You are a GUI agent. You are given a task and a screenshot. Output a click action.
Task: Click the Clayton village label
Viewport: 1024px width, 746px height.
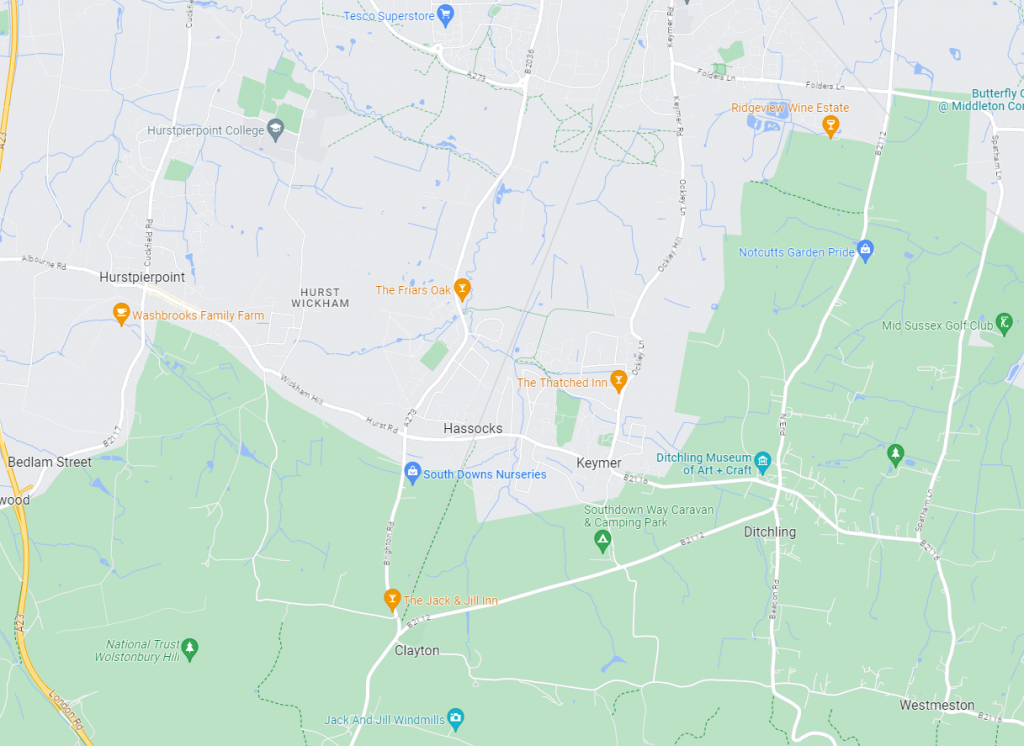coord(417,651)
